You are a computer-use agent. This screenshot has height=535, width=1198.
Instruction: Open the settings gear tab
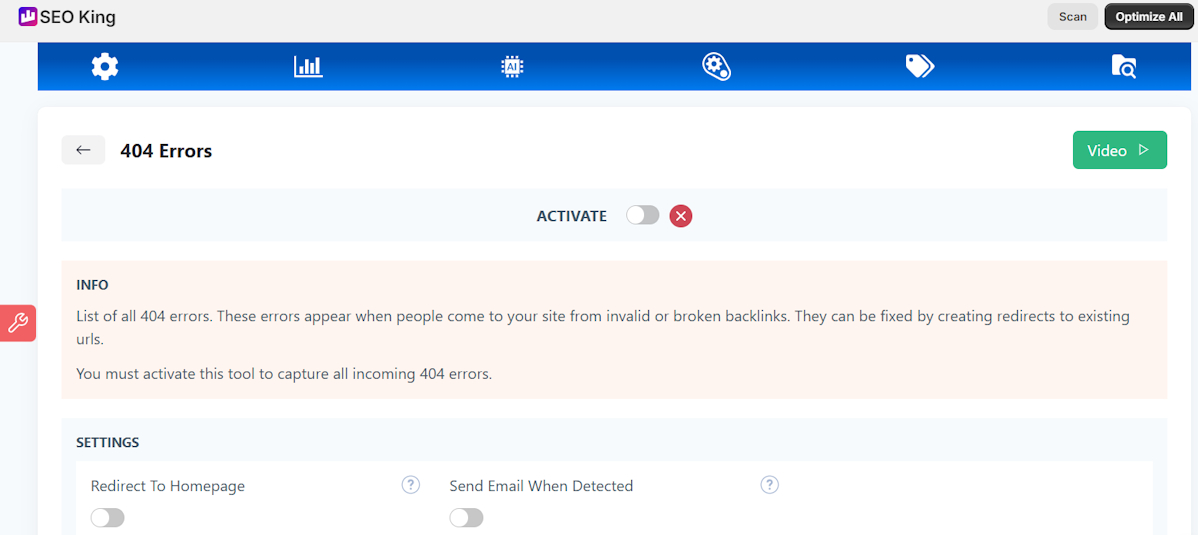click(105, 67)
